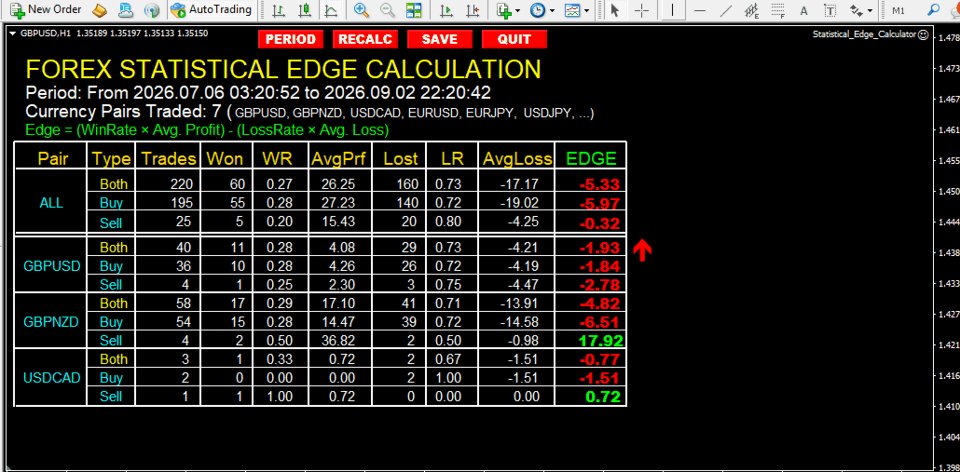The height and width of the screenshot is (472, 960).
Task: Click the red -5.33 edge value
Action: pyautogui.click(x=601, y=184)
